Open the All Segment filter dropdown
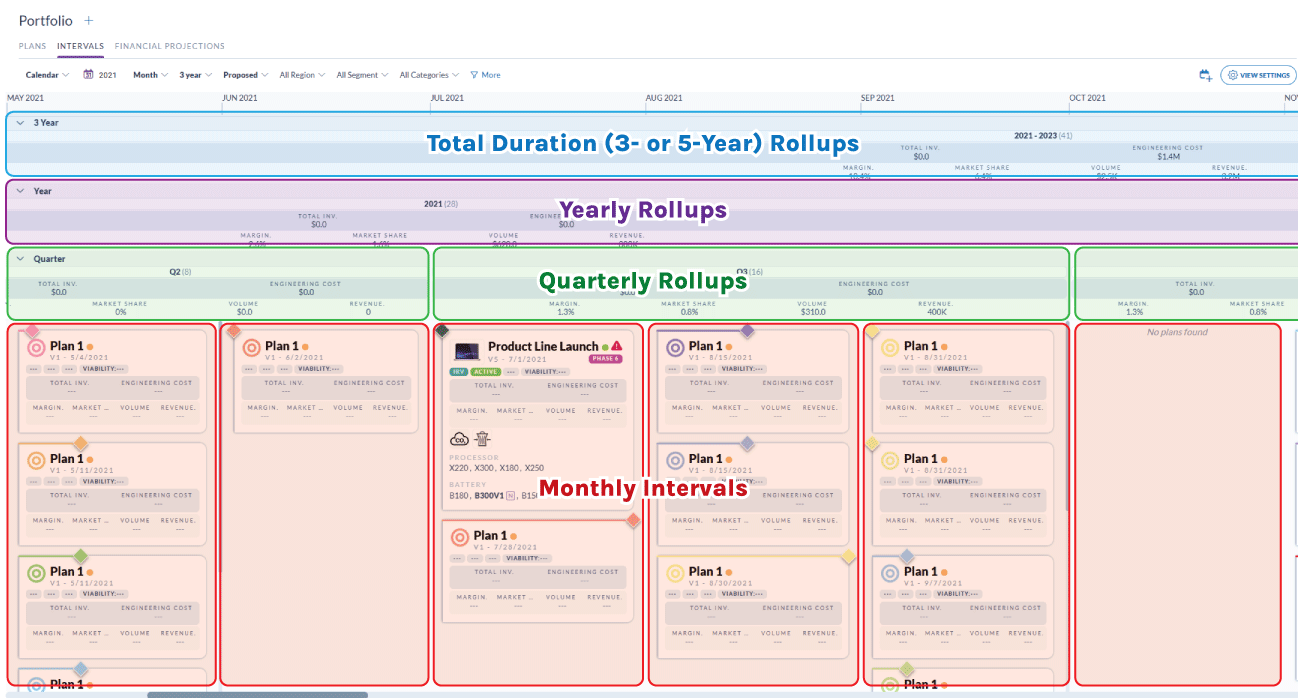The image size is (1298, 698). coord(362,75)
